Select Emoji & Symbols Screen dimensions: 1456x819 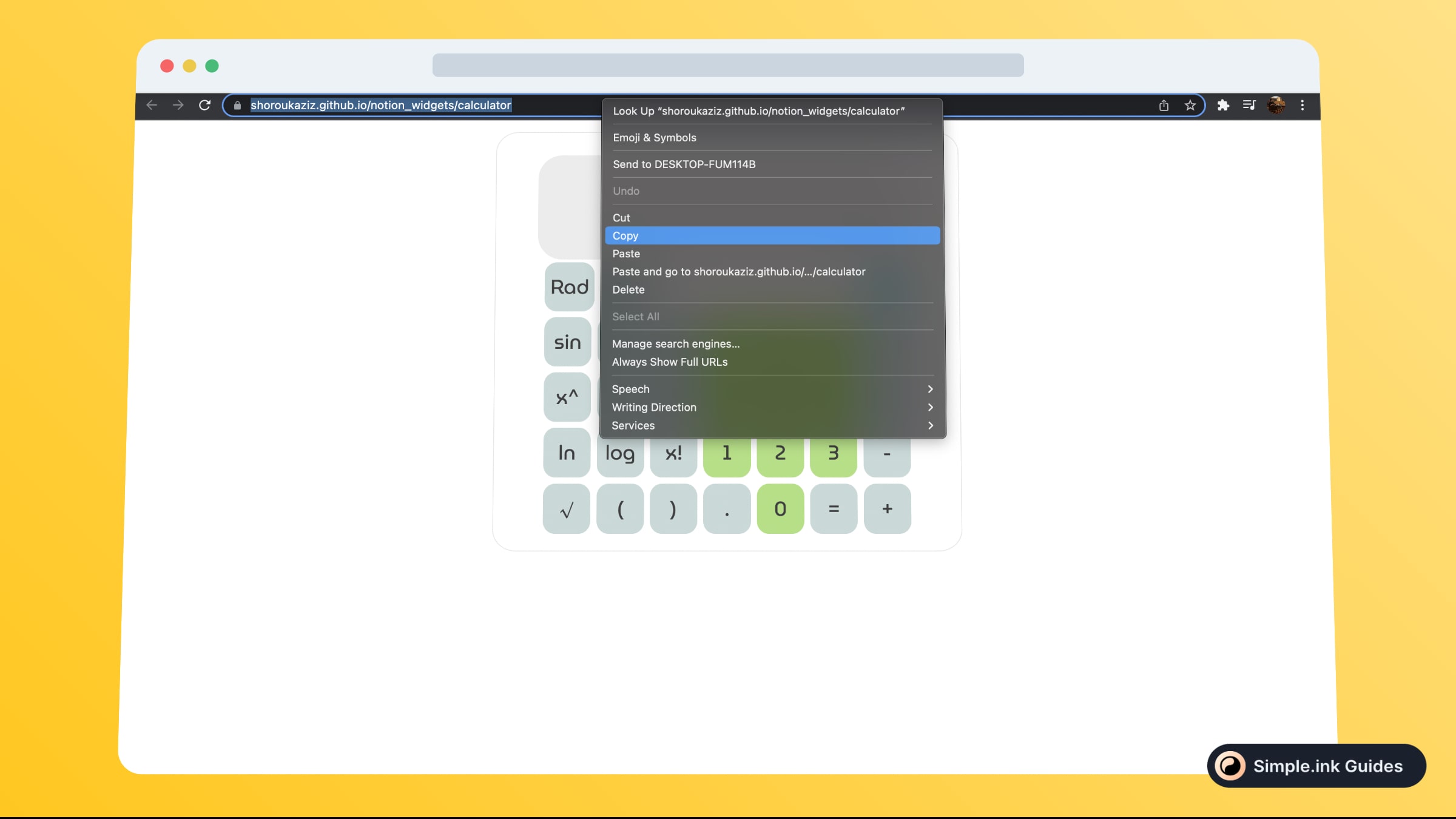point(772,138)
